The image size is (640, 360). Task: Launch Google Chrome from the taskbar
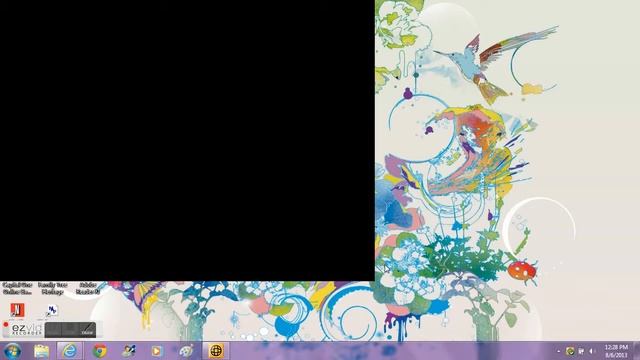(x=99, y=351)
